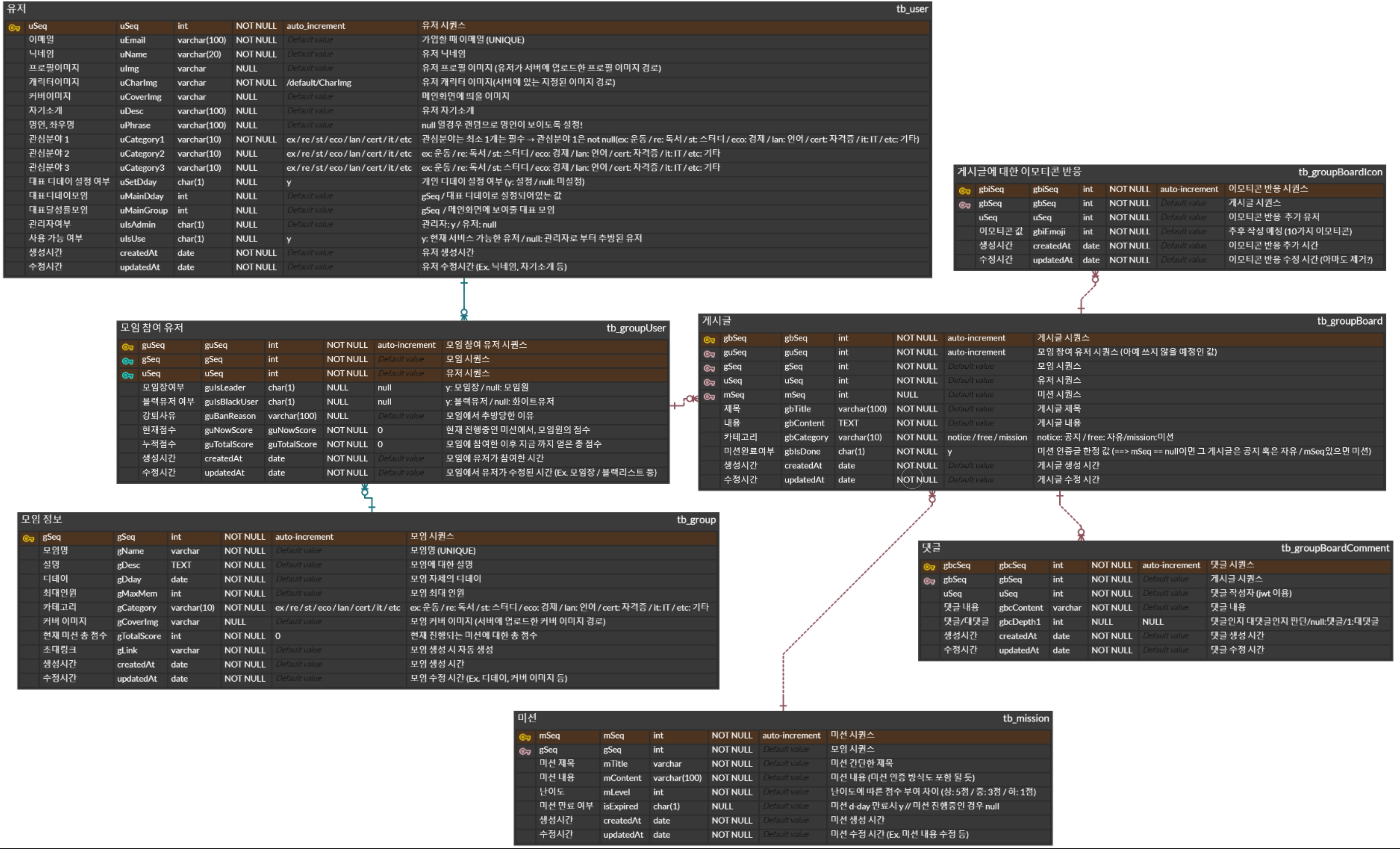Select the uIsUse column name

(x=132, y=239)
